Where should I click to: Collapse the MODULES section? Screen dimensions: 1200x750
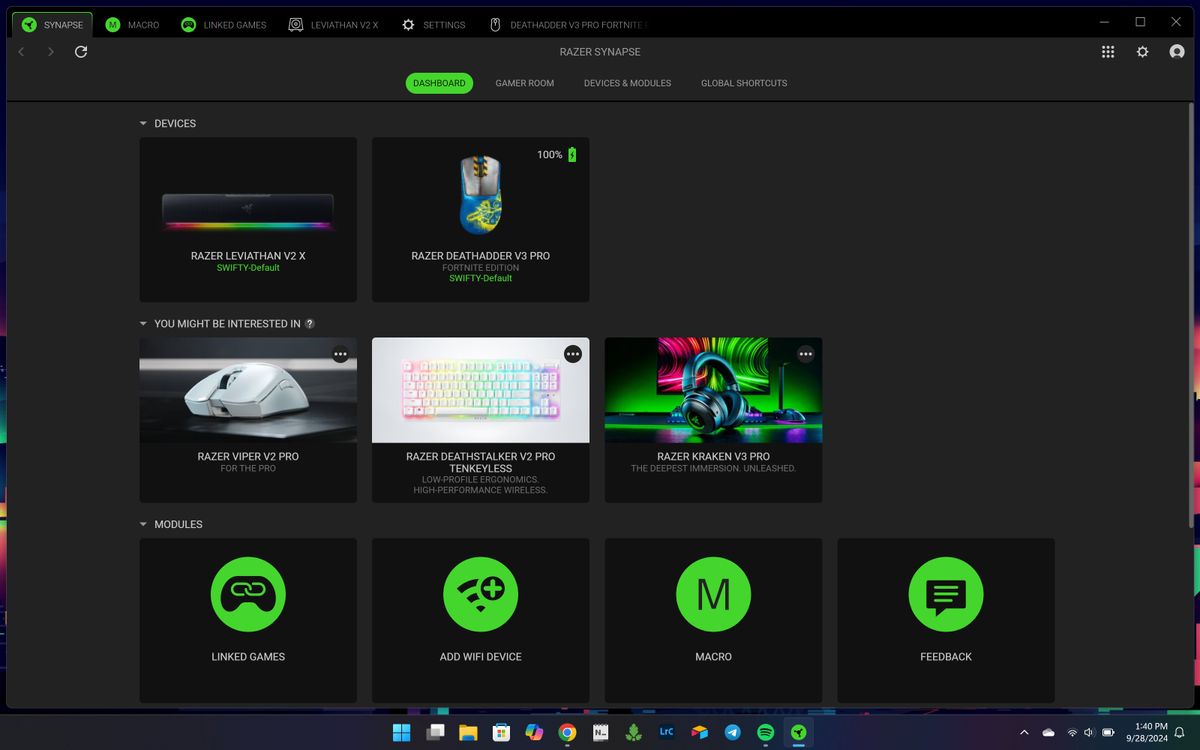(x=142, y=524)
